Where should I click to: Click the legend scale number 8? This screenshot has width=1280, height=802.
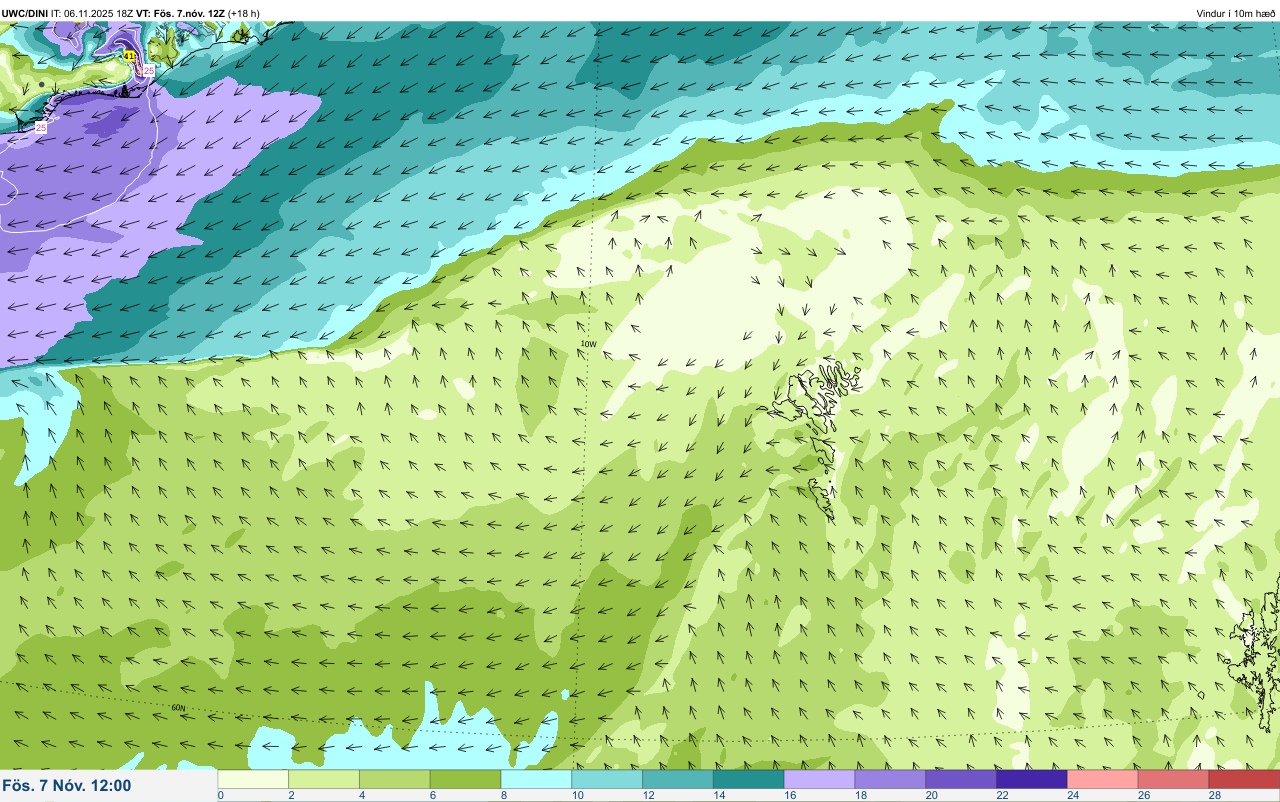pyautogui.click(x=503, y=796)
